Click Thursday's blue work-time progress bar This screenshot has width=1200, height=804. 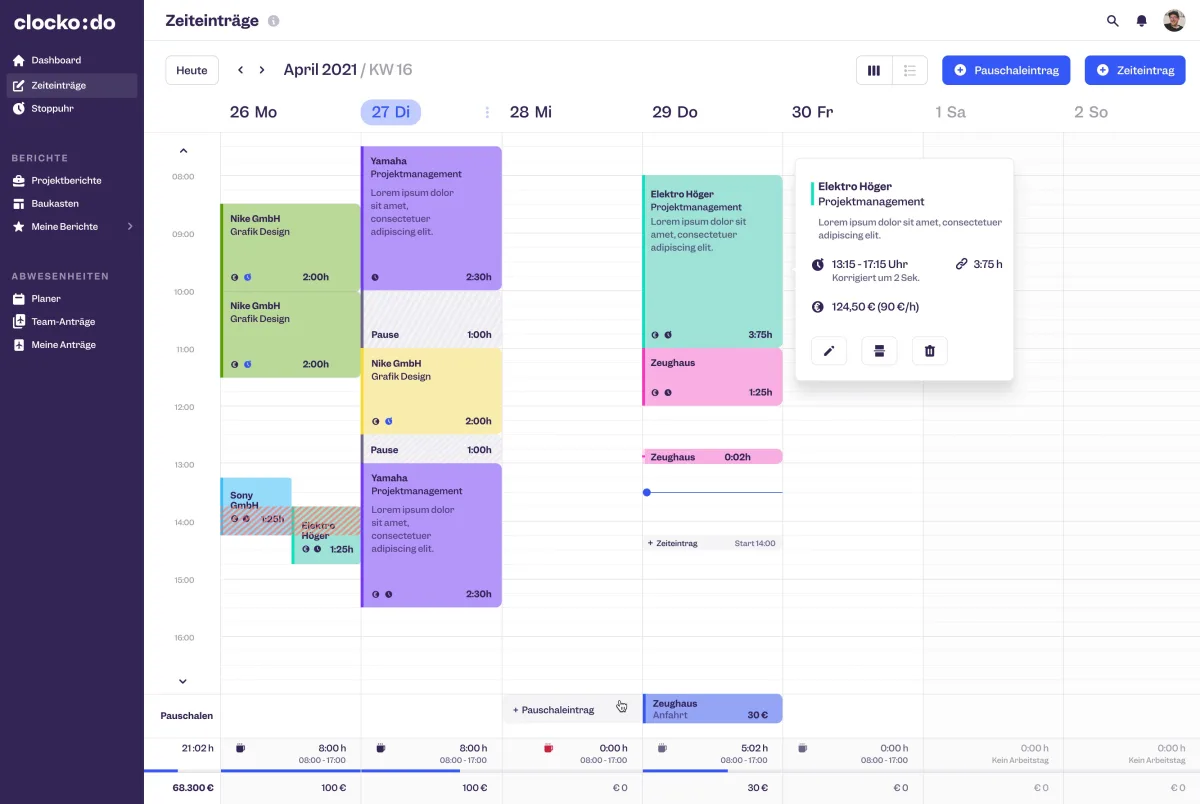685,770
